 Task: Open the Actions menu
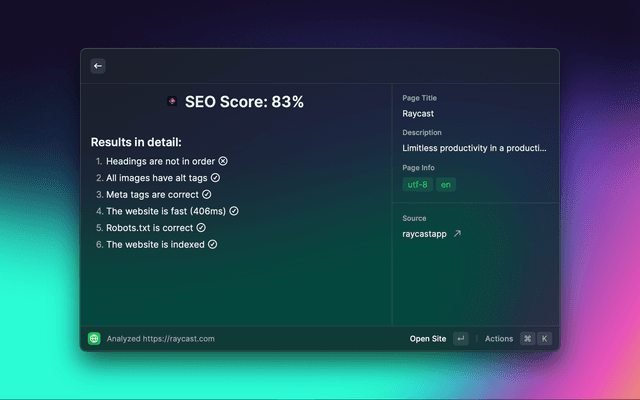pyautogui.click(x=499, y=339)
